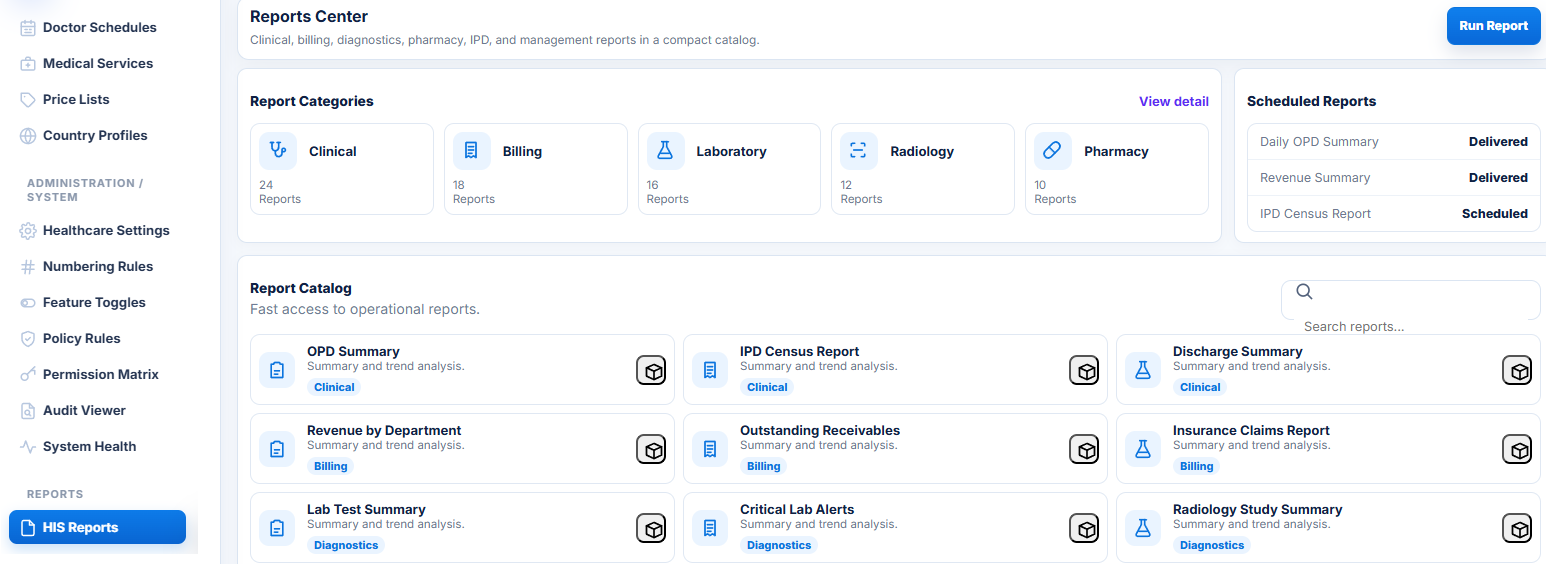Open Audit Viewer
The image size is (1546, 564).
(98, 410)
